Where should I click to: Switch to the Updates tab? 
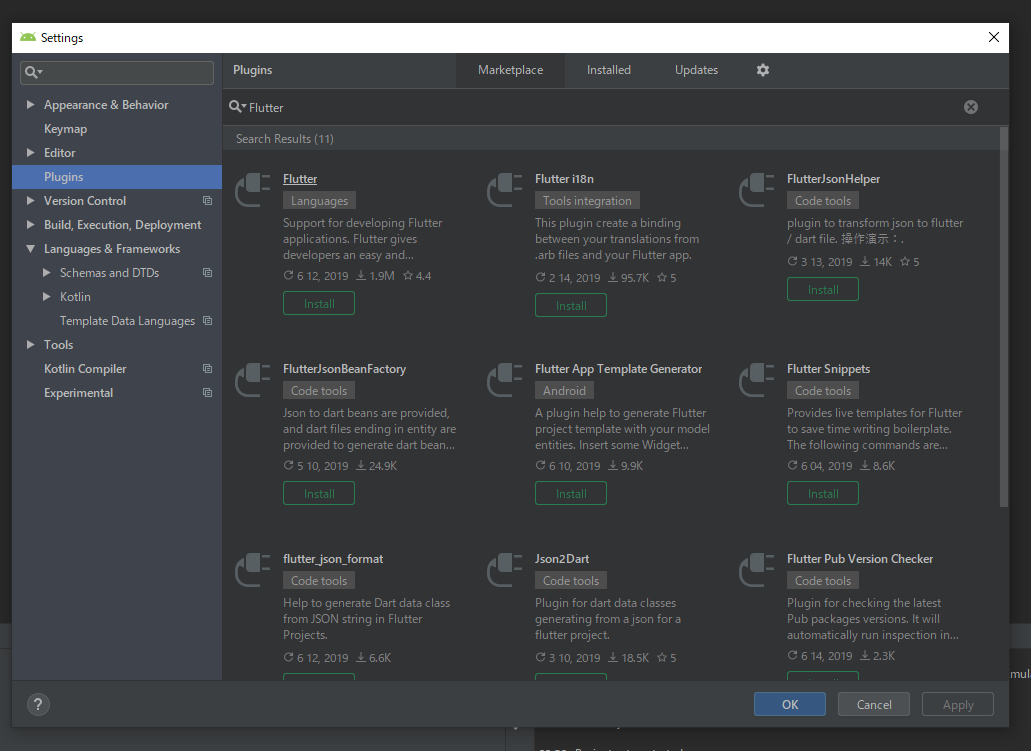(696, 70)
